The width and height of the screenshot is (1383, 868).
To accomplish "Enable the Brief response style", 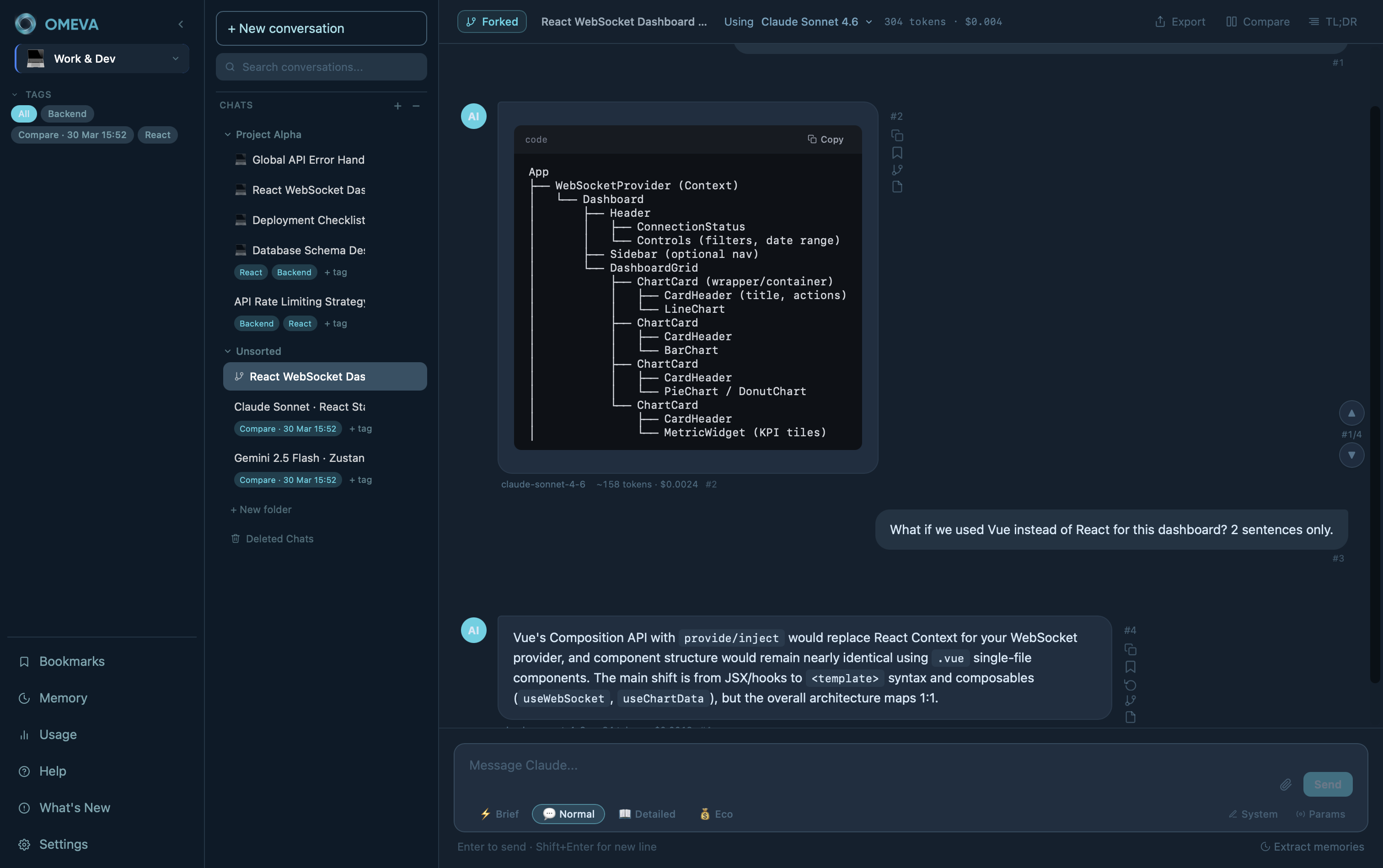I will [499, 814].
